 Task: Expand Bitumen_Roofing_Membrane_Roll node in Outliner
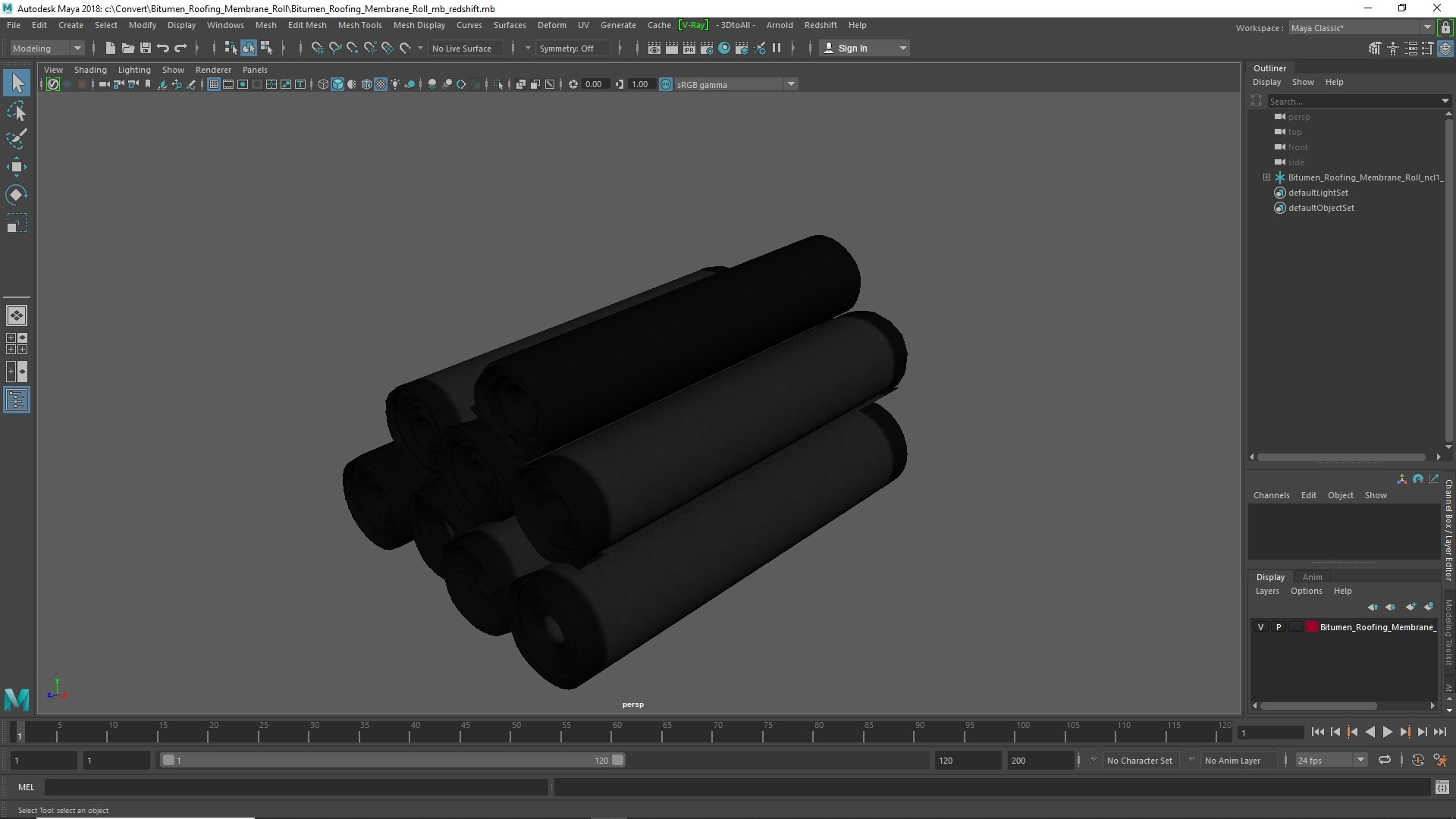coord(1266,177)
